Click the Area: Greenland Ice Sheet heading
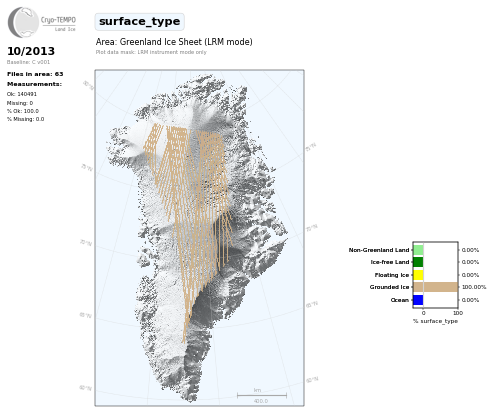492x410 pixels. [x=174, y=42]
